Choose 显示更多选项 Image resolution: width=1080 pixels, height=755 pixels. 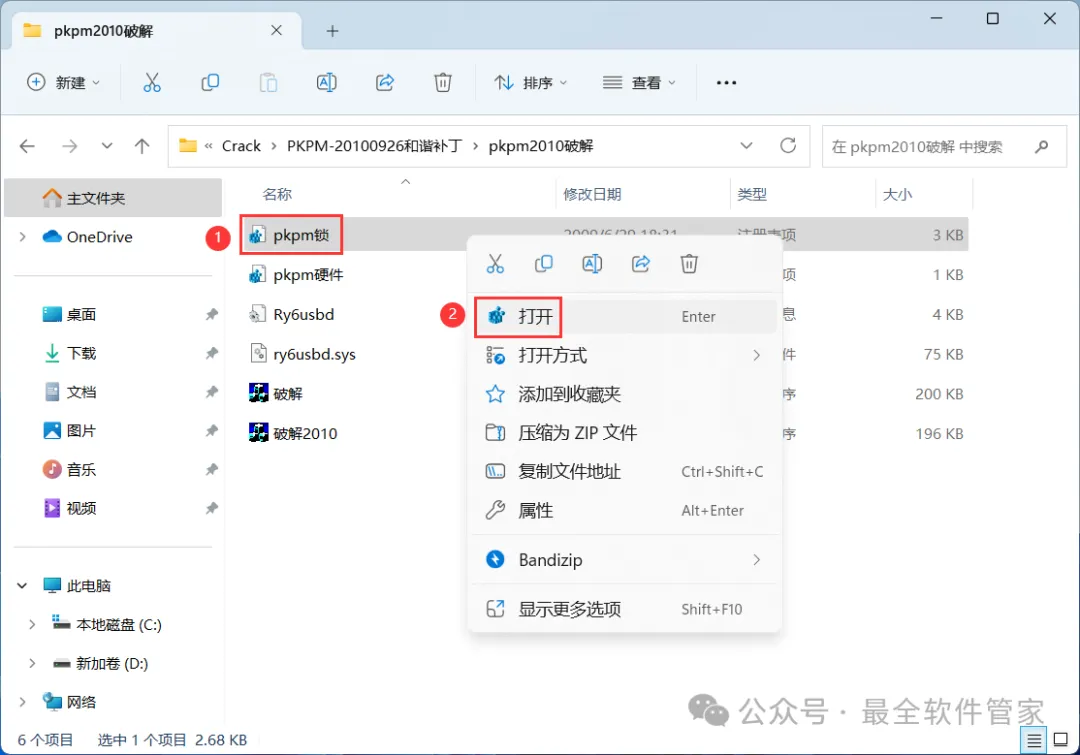624,609
